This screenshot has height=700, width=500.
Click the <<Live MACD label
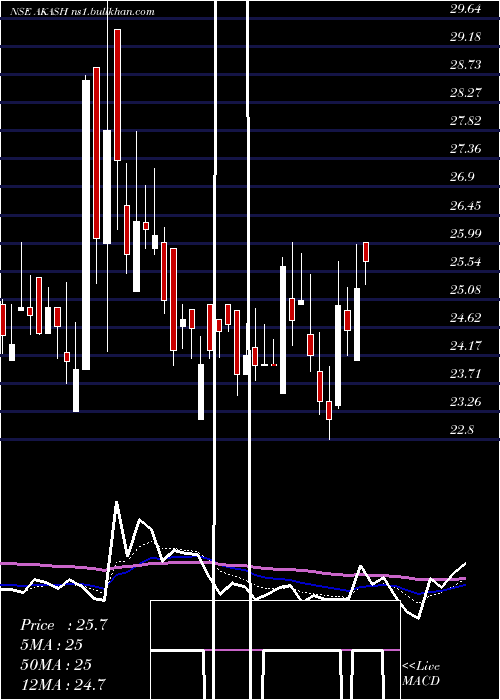(x=421, y=674)
